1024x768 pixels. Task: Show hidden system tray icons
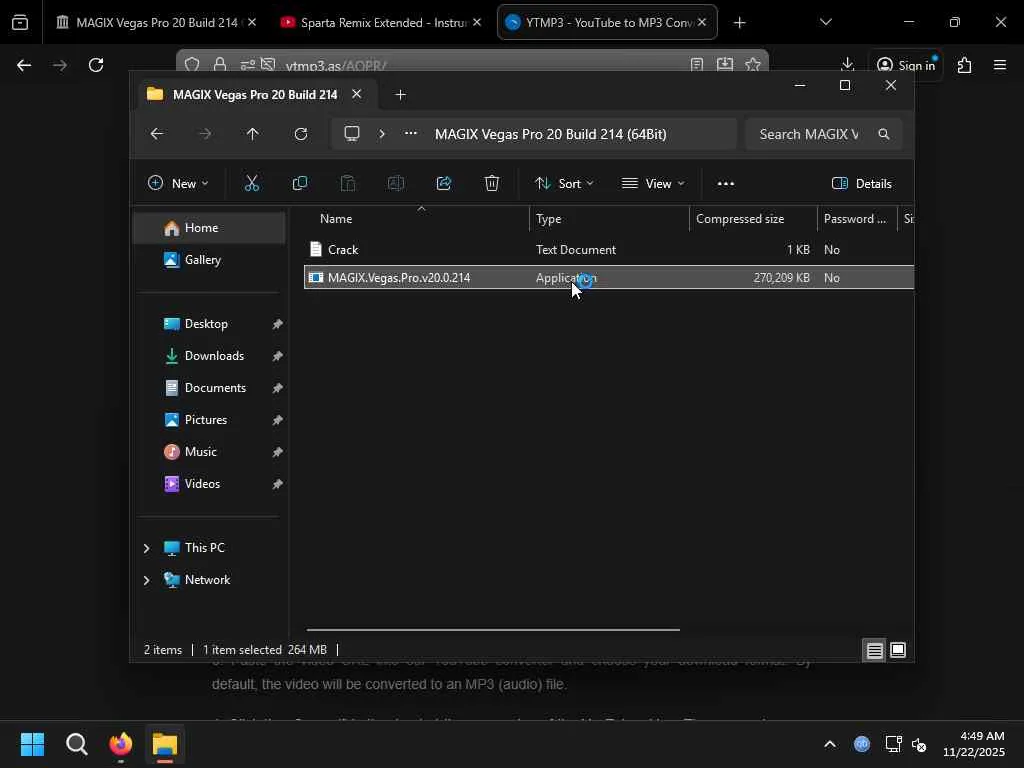829,744
